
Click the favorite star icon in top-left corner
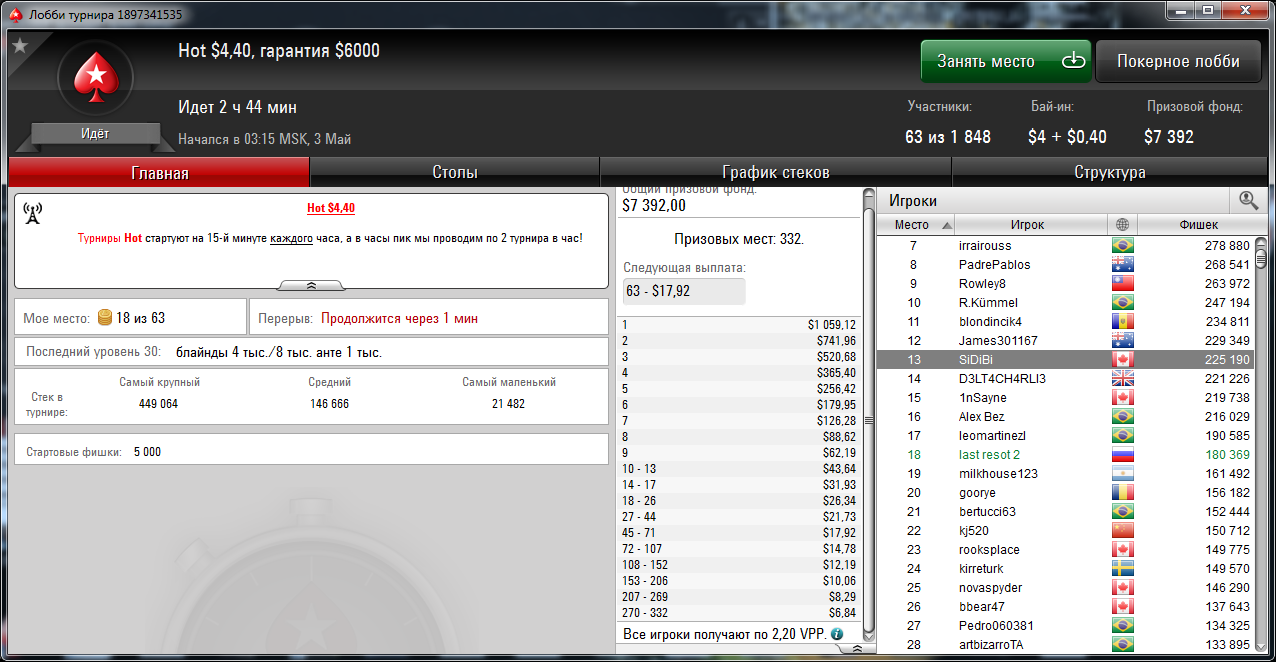(x=19, y=45)
